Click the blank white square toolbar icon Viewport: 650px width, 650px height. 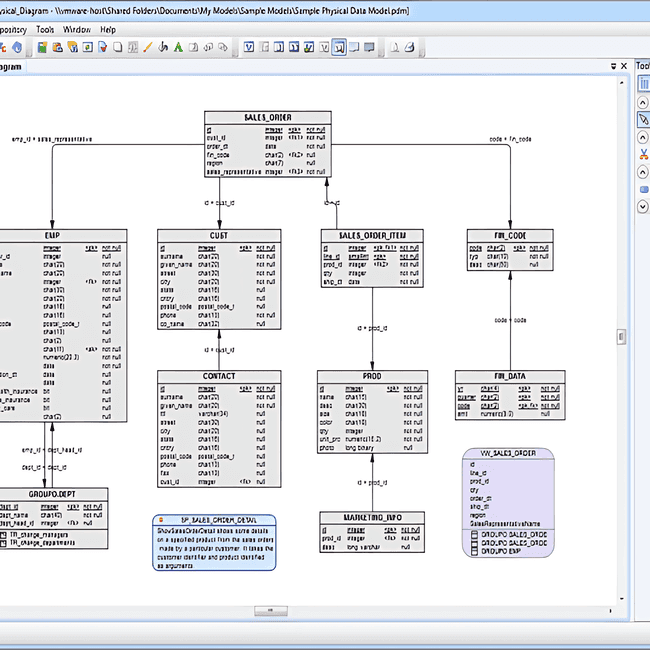(x=118, y=47)
